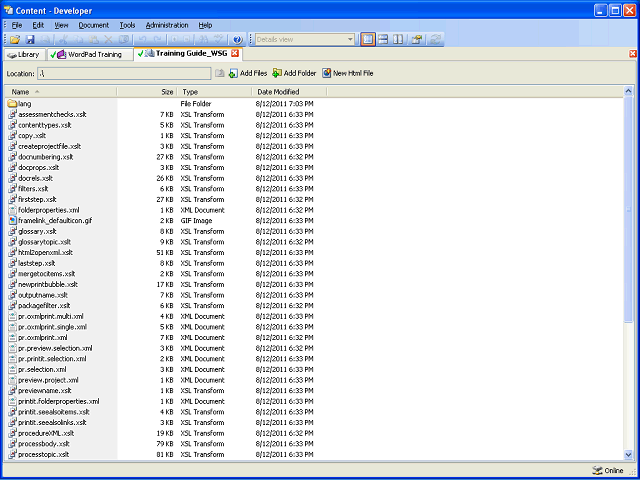Switch to the Library tab

(x=24, y=55)
